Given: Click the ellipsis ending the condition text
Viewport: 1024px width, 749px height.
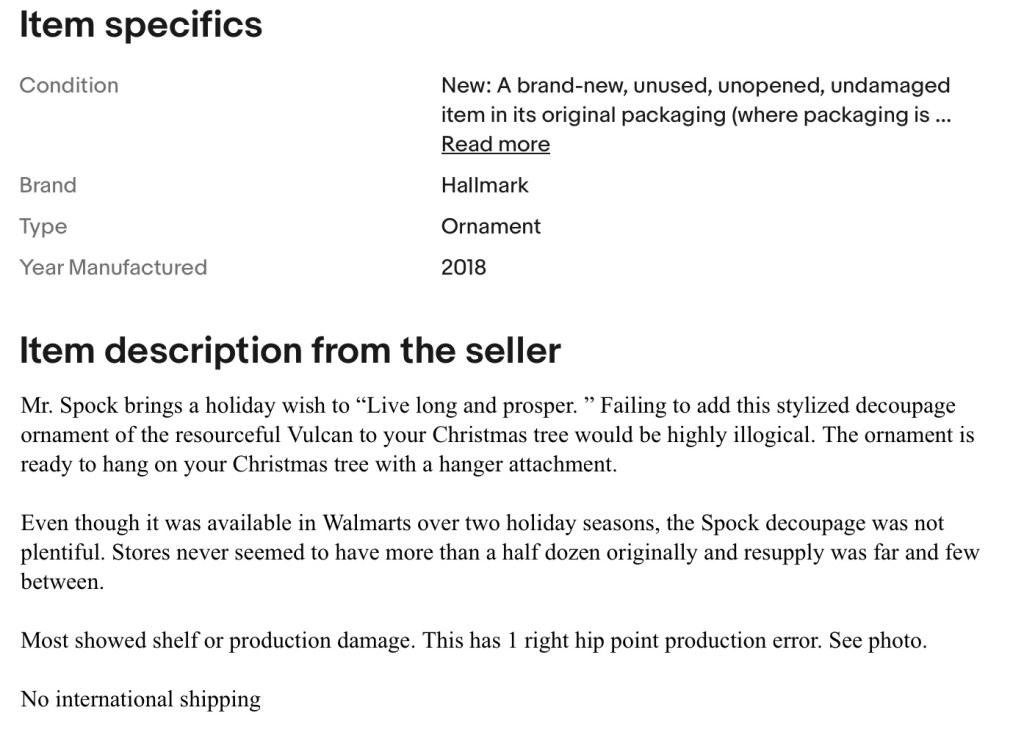Looking at the screenshot, I should [x=942, y=115].
